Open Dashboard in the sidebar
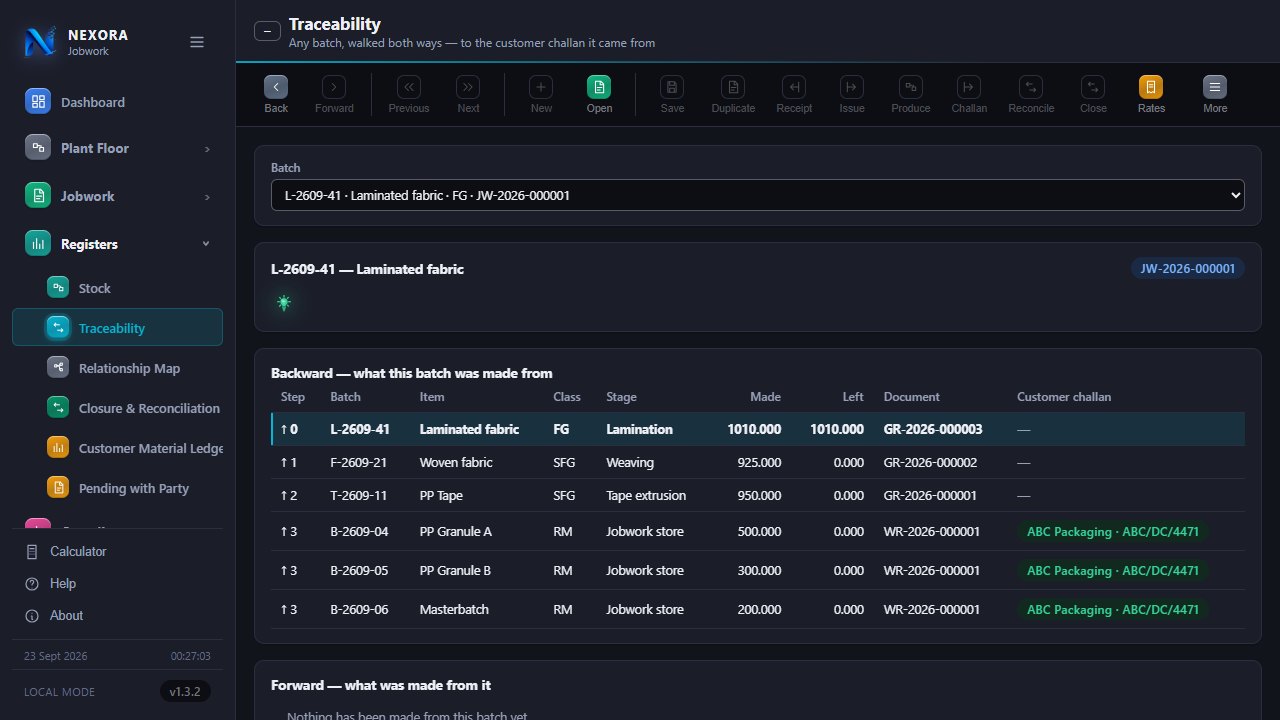1280x720 pixels. point(117,102)
